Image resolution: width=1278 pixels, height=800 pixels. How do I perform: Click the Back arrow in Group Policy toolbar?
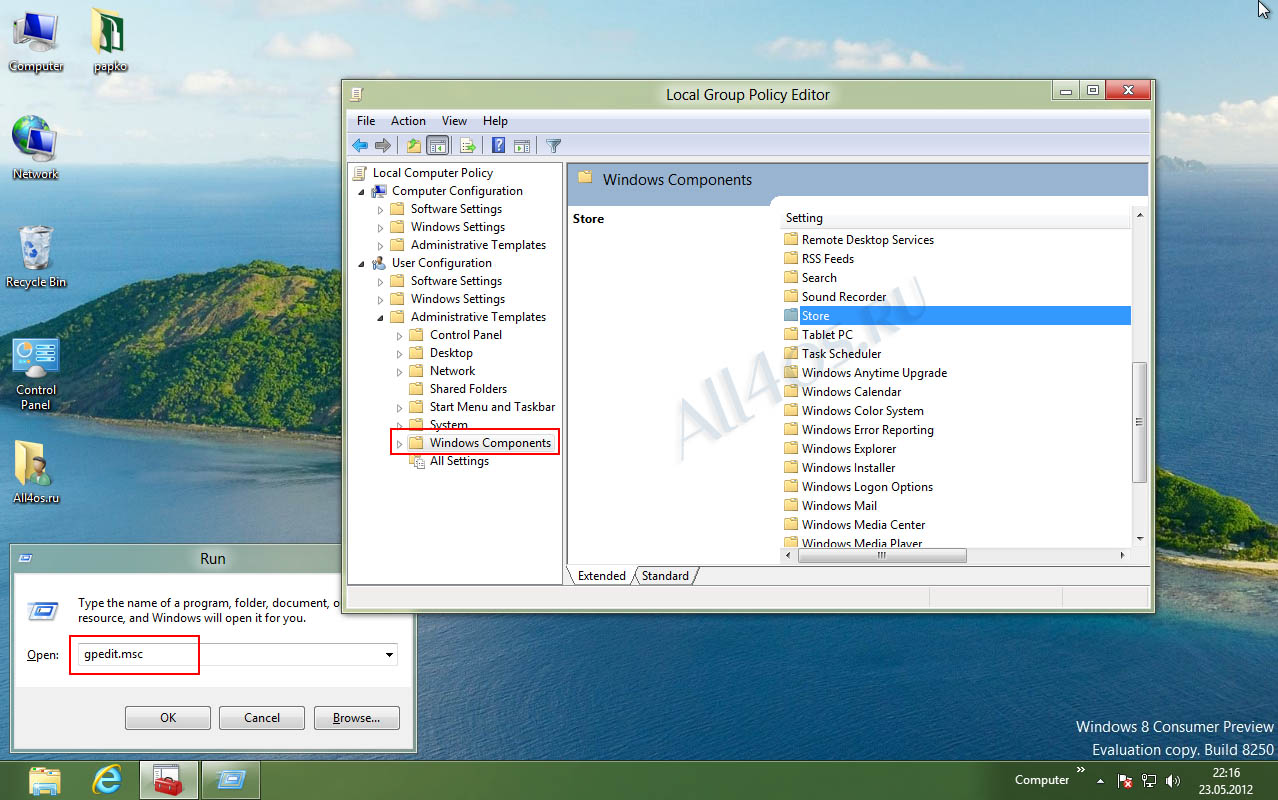pos(360,146)
